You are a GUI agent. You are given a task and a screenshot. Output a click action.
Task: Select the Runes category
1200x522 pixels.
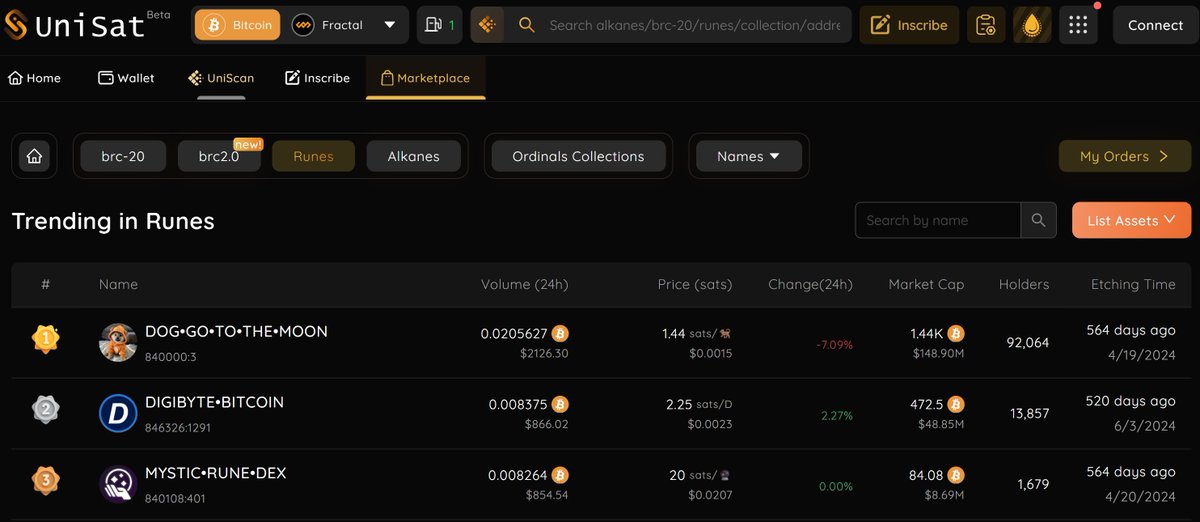pyautogui.click(x=313, y=156)
